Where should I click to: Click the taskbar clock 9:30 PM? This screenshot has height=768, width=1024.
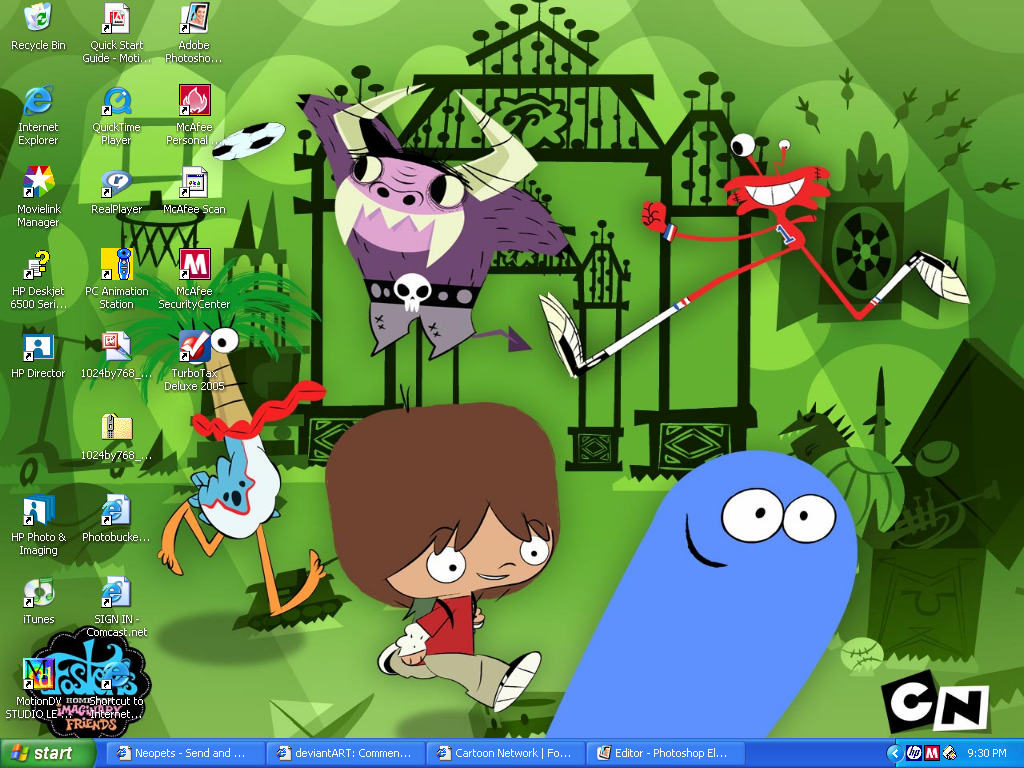click(987, 753)
